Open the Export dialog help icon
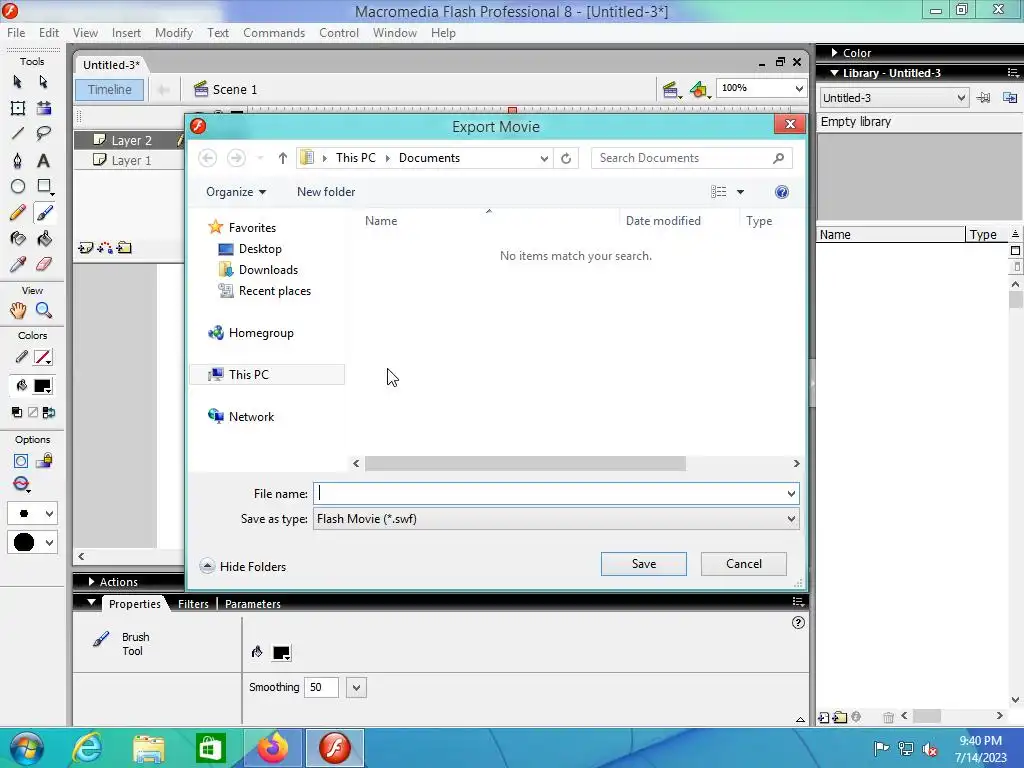This screenshot has height=768, width=1024. tap(782, 192)
